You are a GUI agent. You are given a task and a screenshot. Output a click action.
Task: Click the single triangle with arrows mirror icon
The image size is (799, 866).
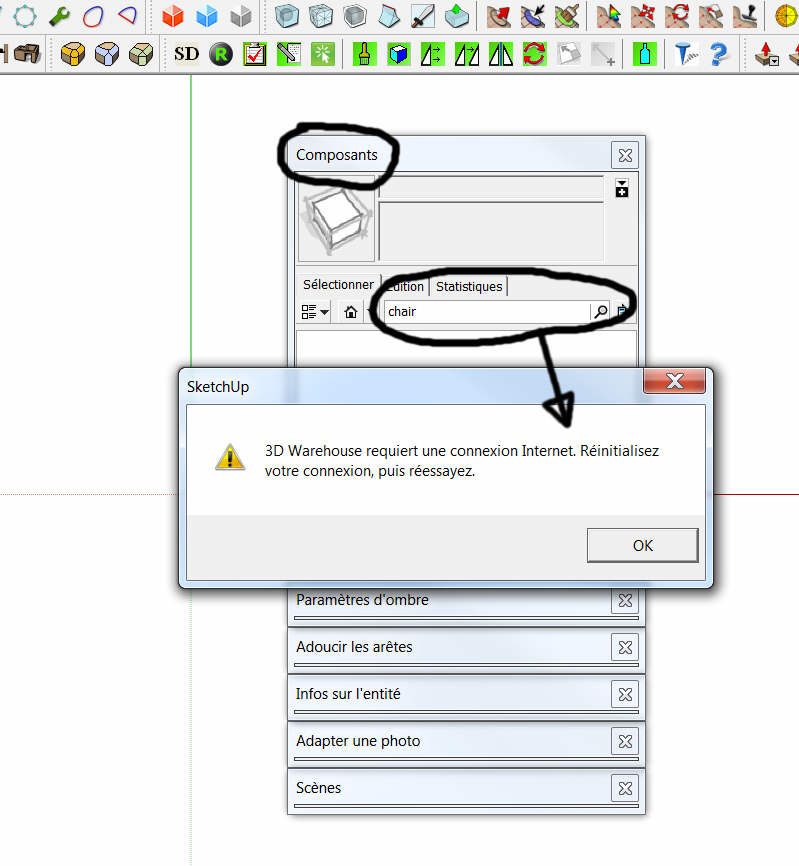pyautogui.click(x=432, y=54)
